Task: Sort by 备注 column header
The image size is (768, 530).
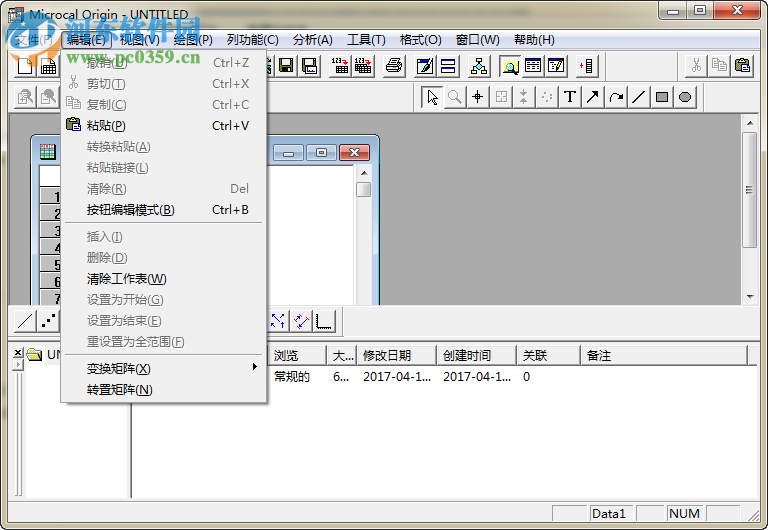Action: pos(664,356)
